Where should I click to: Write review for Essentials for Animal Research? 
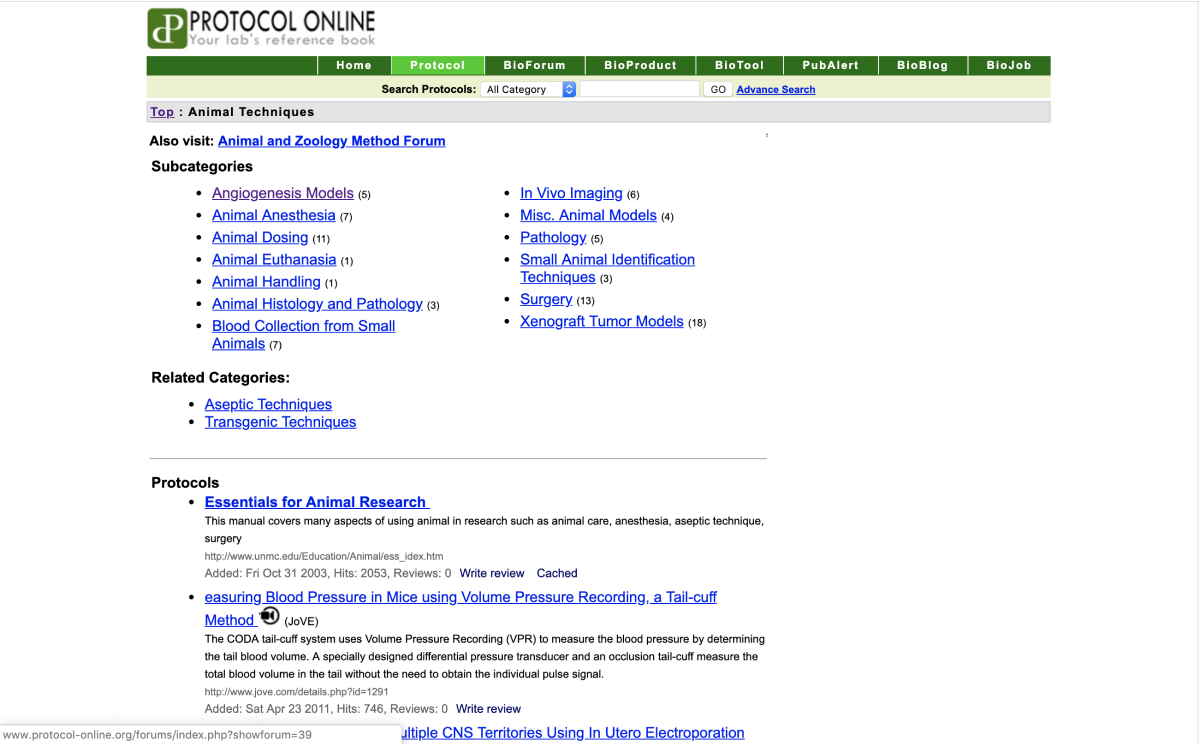(x=492, y=573)
